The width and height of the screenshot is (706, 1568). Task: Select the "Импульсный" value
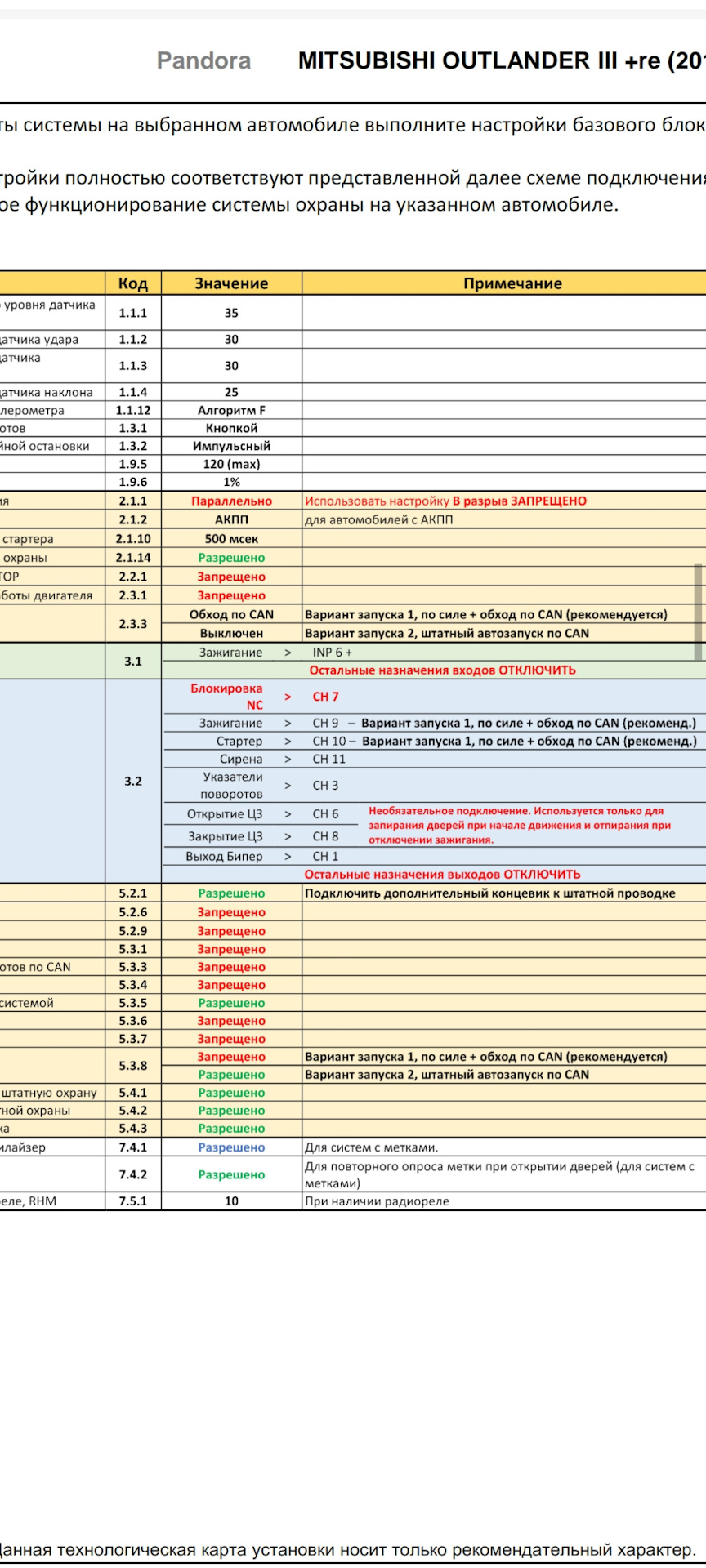(231, 446)
